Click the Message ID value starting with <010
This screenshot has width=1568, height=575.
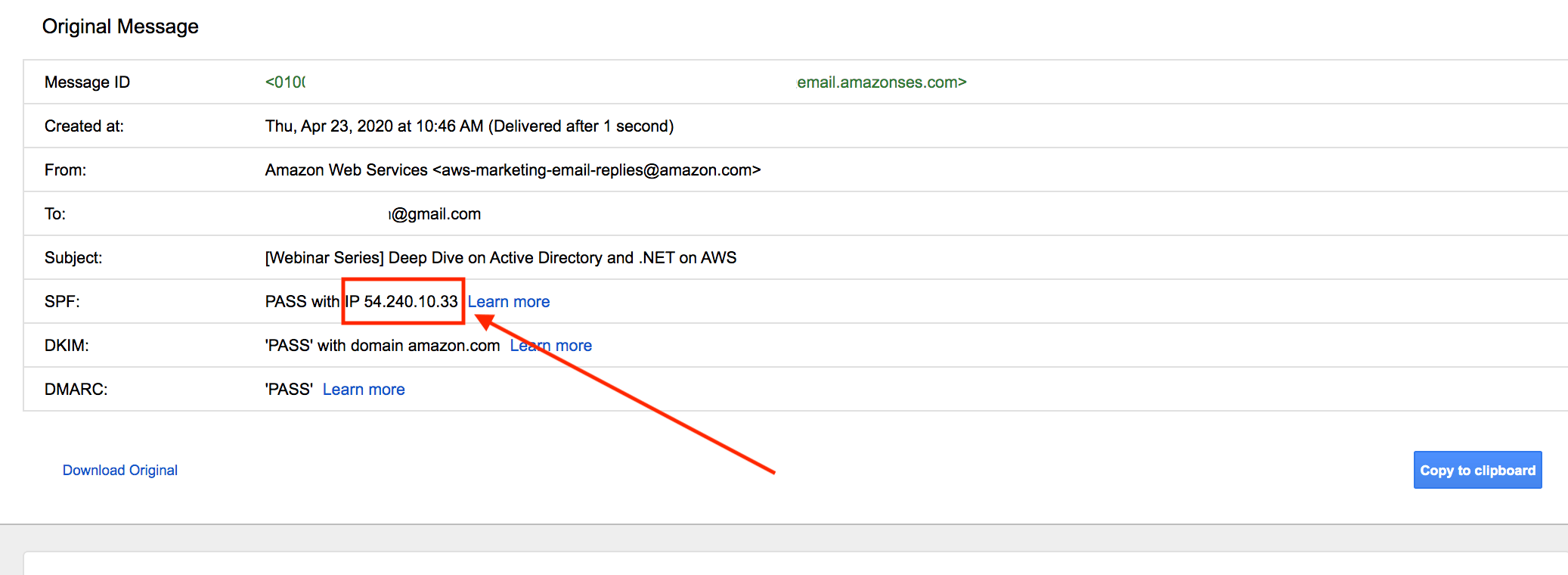tap(285, 82)
